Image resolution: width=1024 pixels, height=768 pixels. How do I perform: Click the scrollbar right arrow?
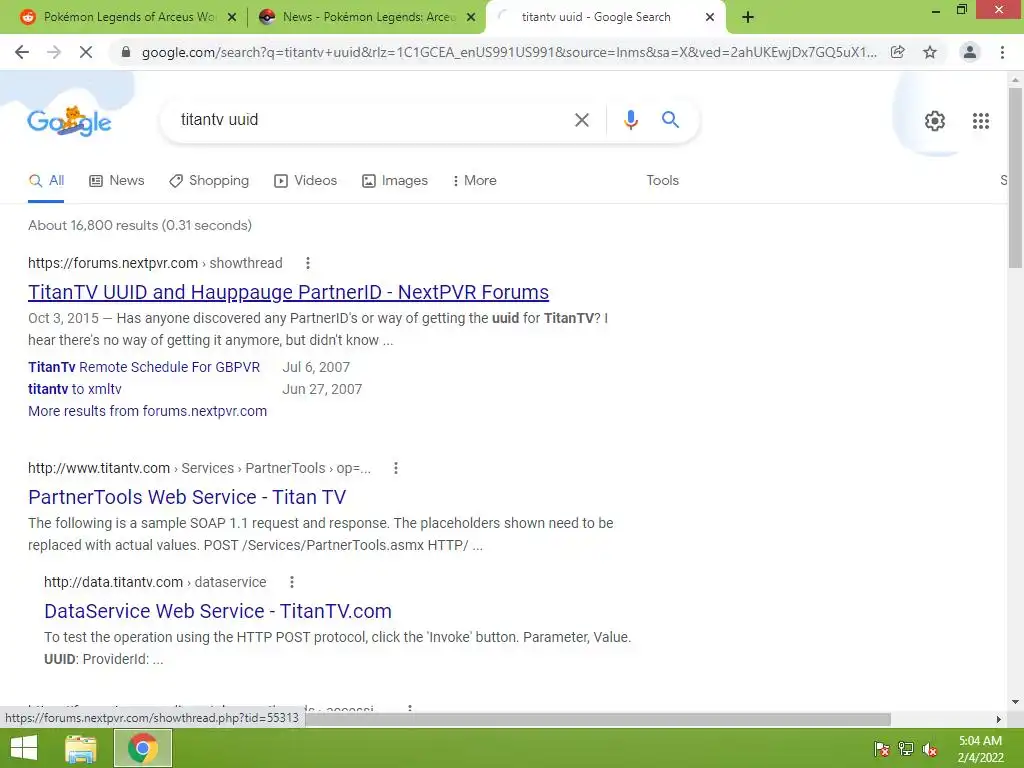click(x=998, y=719)
